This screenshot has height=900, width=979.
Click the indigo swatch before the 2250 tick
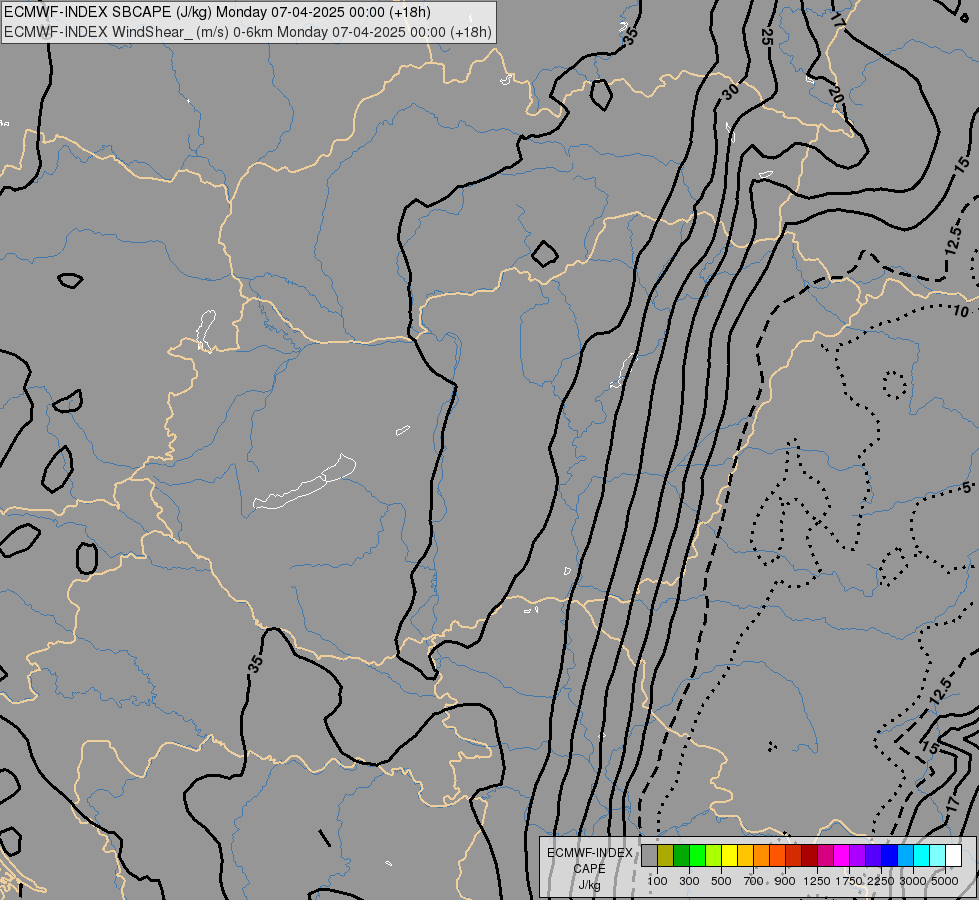pyautogui.click(x=873, y=855)
